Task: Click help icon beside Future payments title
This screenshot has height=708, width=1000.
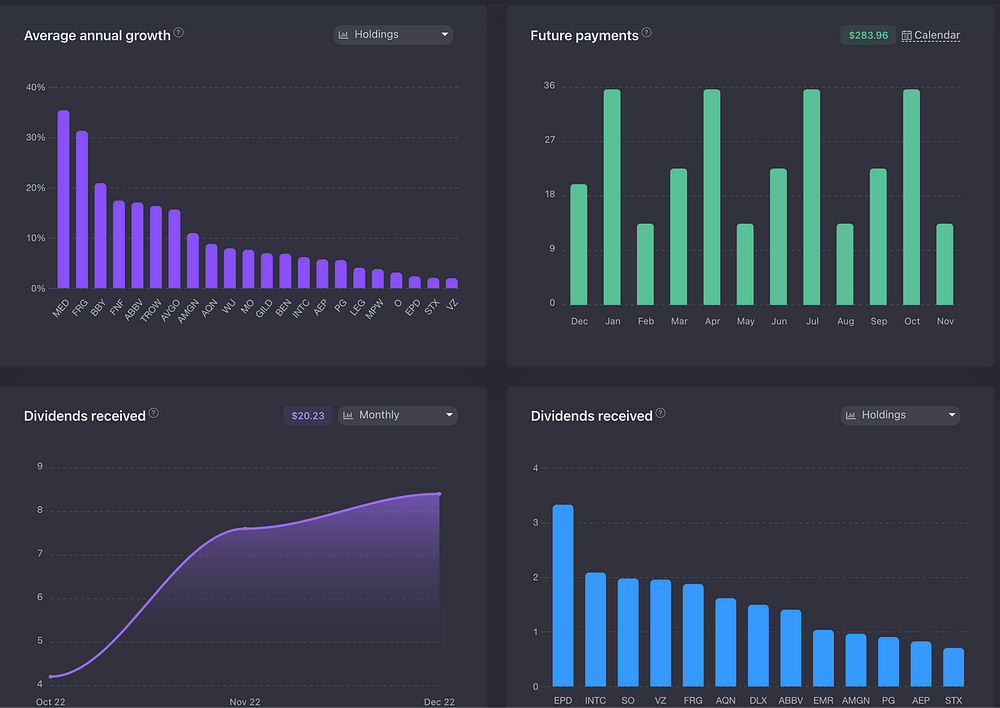Action: click(647, 33)
